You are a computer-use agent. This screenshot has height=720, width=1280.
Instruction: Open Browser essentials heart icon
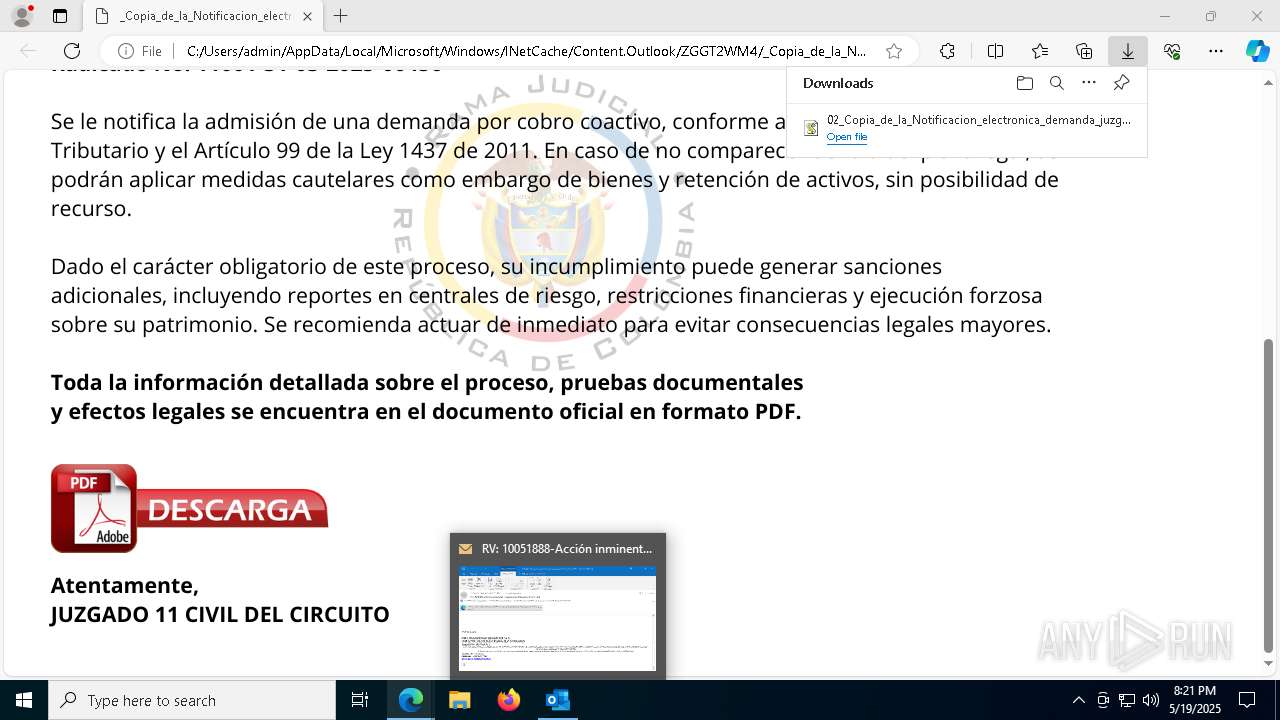(x=1172, y=51)
